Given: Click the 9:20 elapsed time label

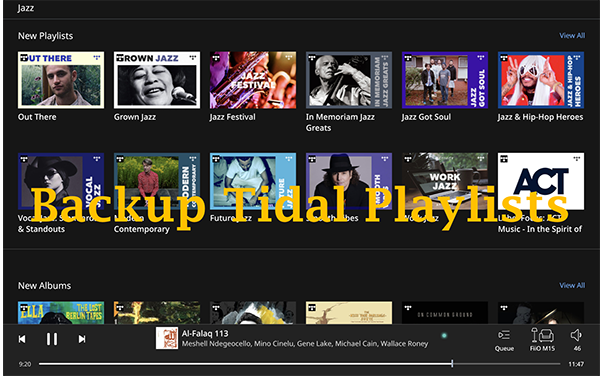Looking at the screenshot, I should [x=25, y=364].
